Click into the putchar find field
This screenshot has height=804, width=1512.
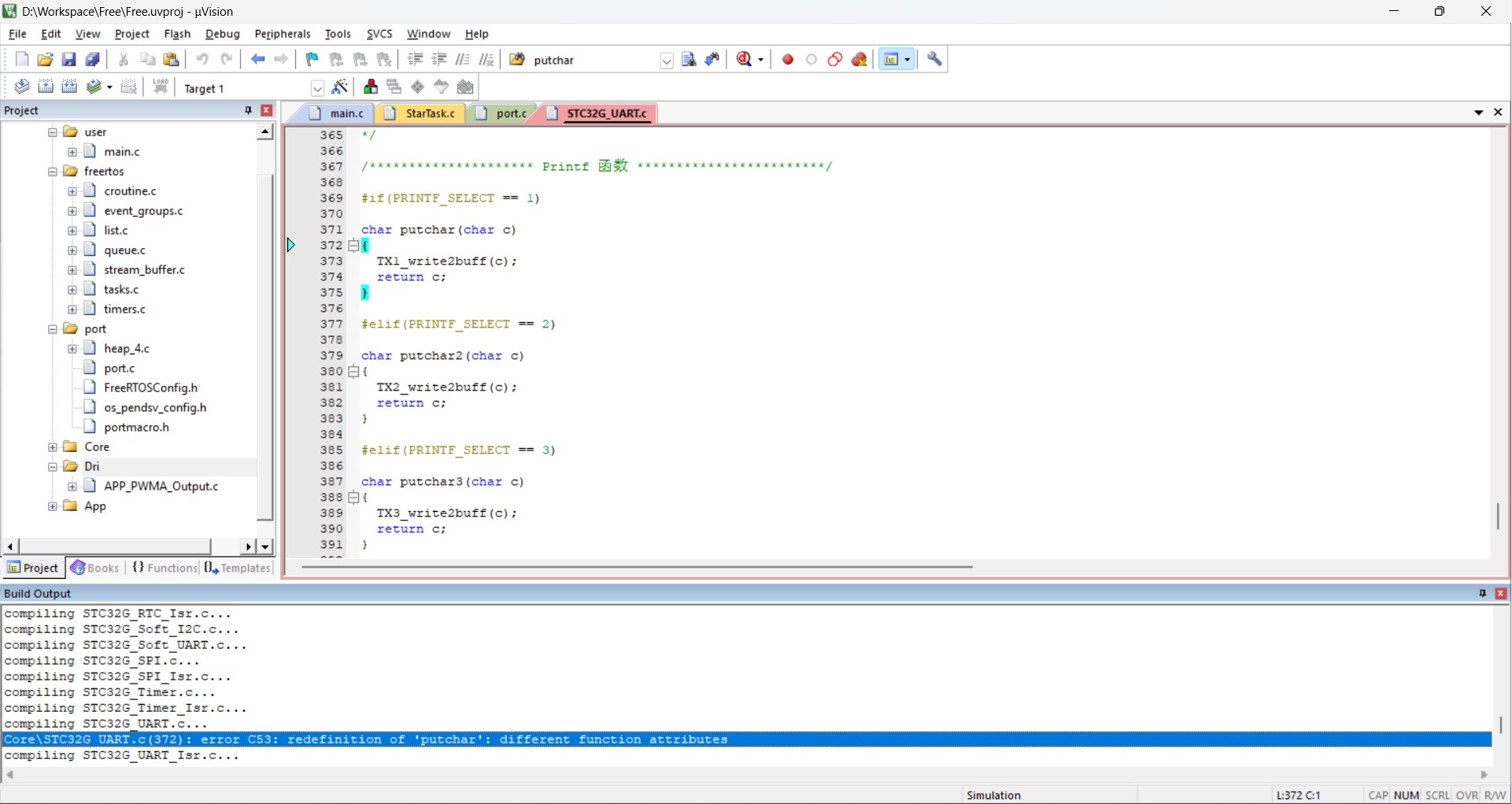(594, 61)
